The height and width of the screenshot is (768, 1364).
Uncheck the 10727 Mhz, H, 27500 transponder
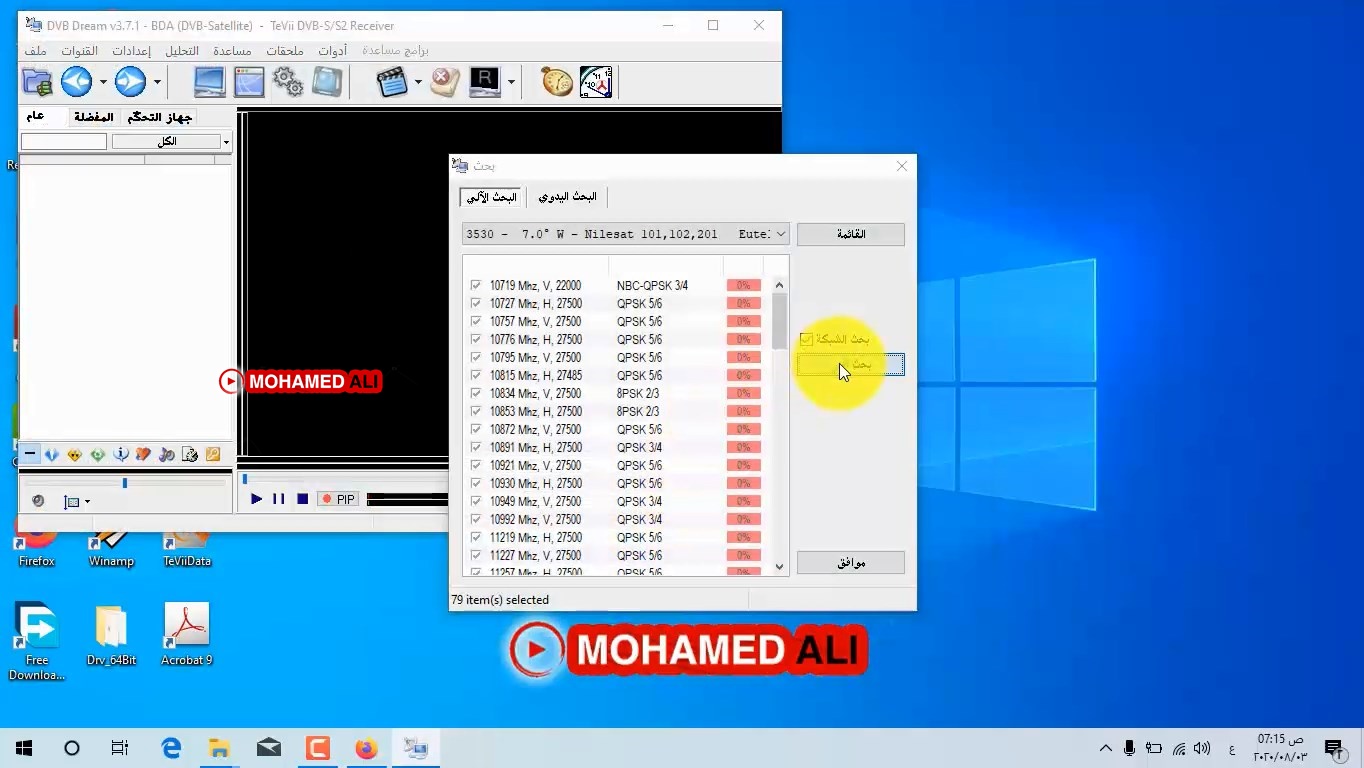coord(476,304)
